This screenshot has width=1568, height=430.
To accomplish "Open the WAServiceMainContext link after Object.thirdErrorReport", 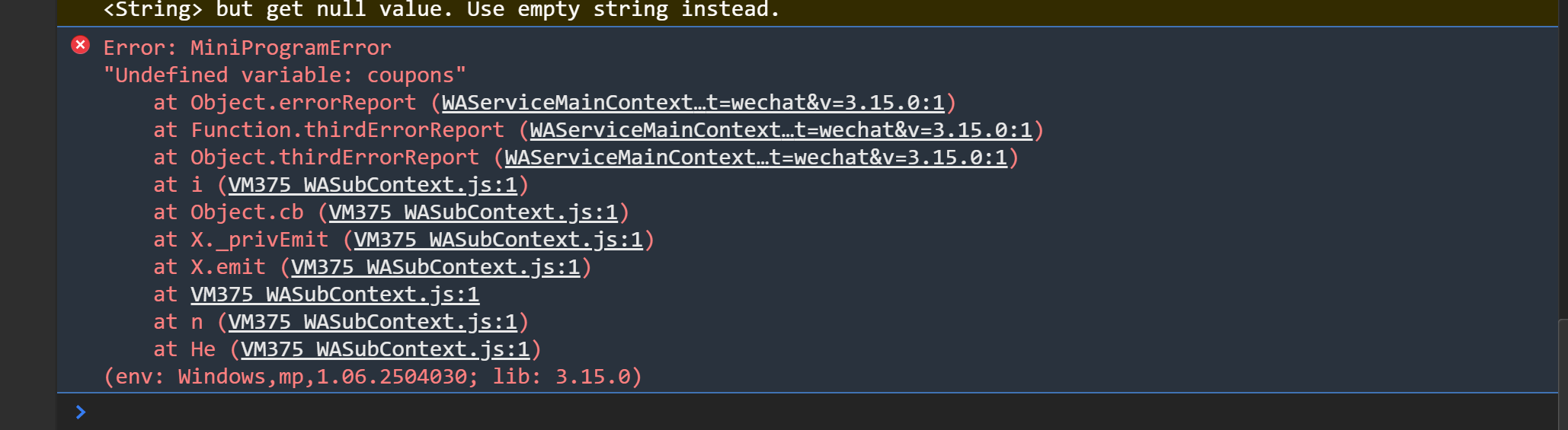I will coord(755,158).
